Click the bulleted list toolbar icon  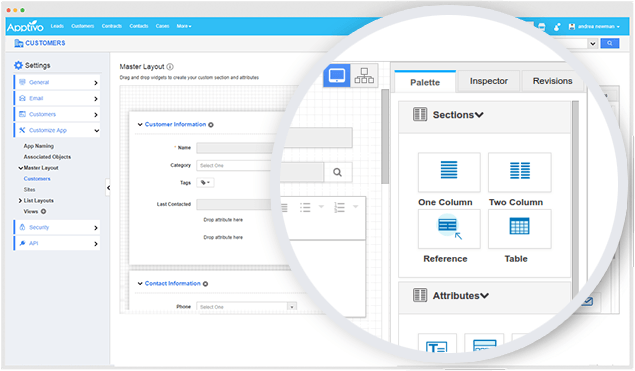[305, 207]
